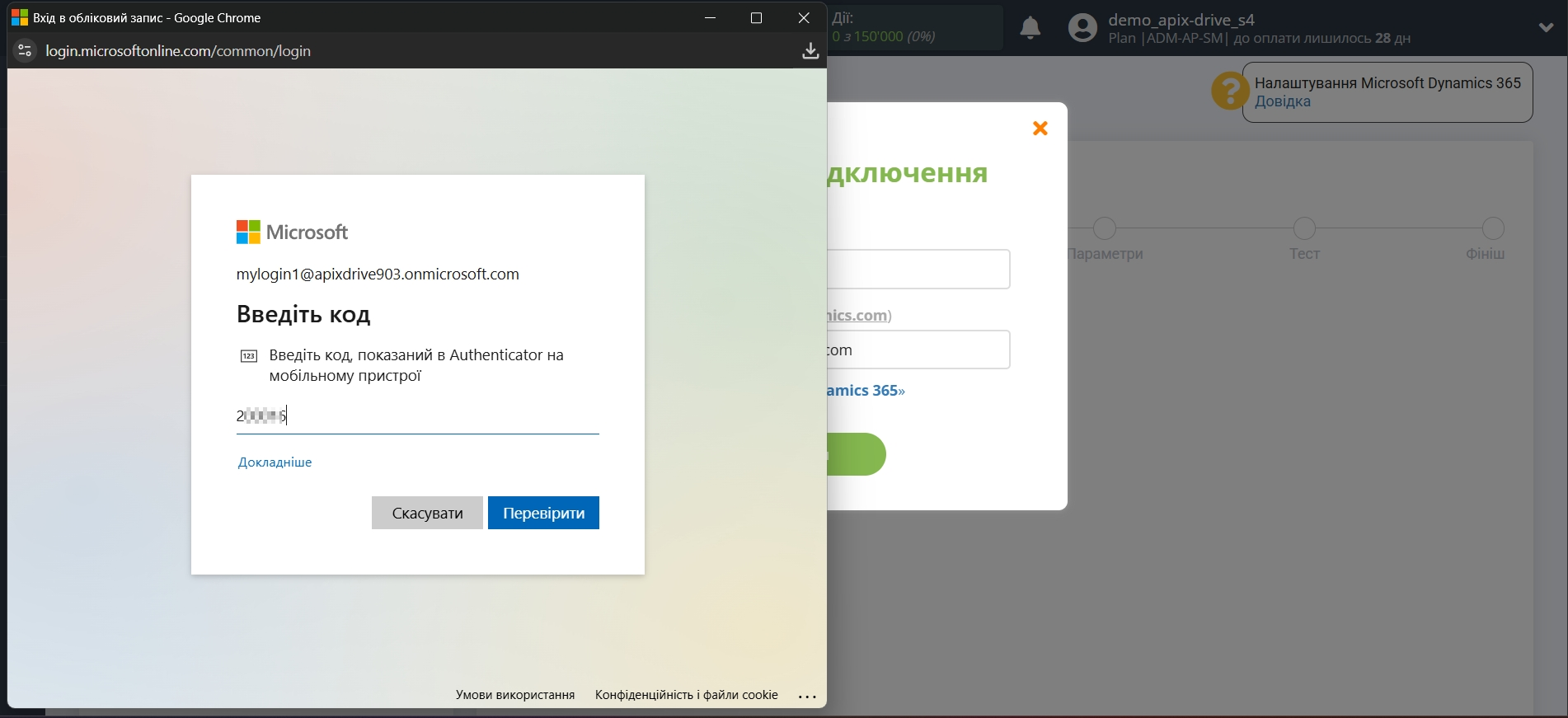The width and height of the screenshot is (1568, 718).
Task: Click the demo_apix-drive_s4 username
Action: [x=1181, y=20]
